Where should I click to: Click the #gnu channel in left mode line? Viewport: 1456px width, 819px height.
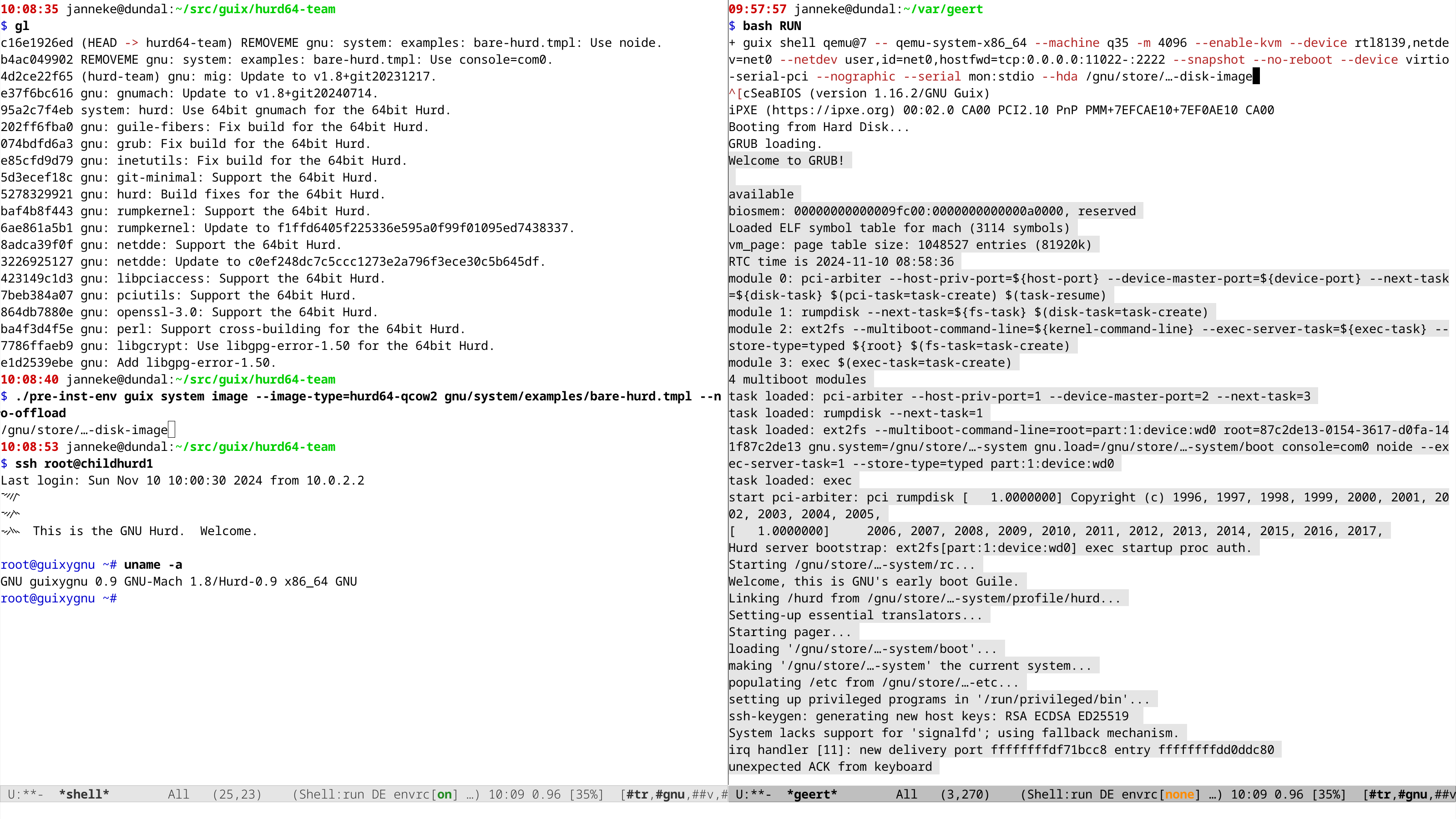coord(670,794)
